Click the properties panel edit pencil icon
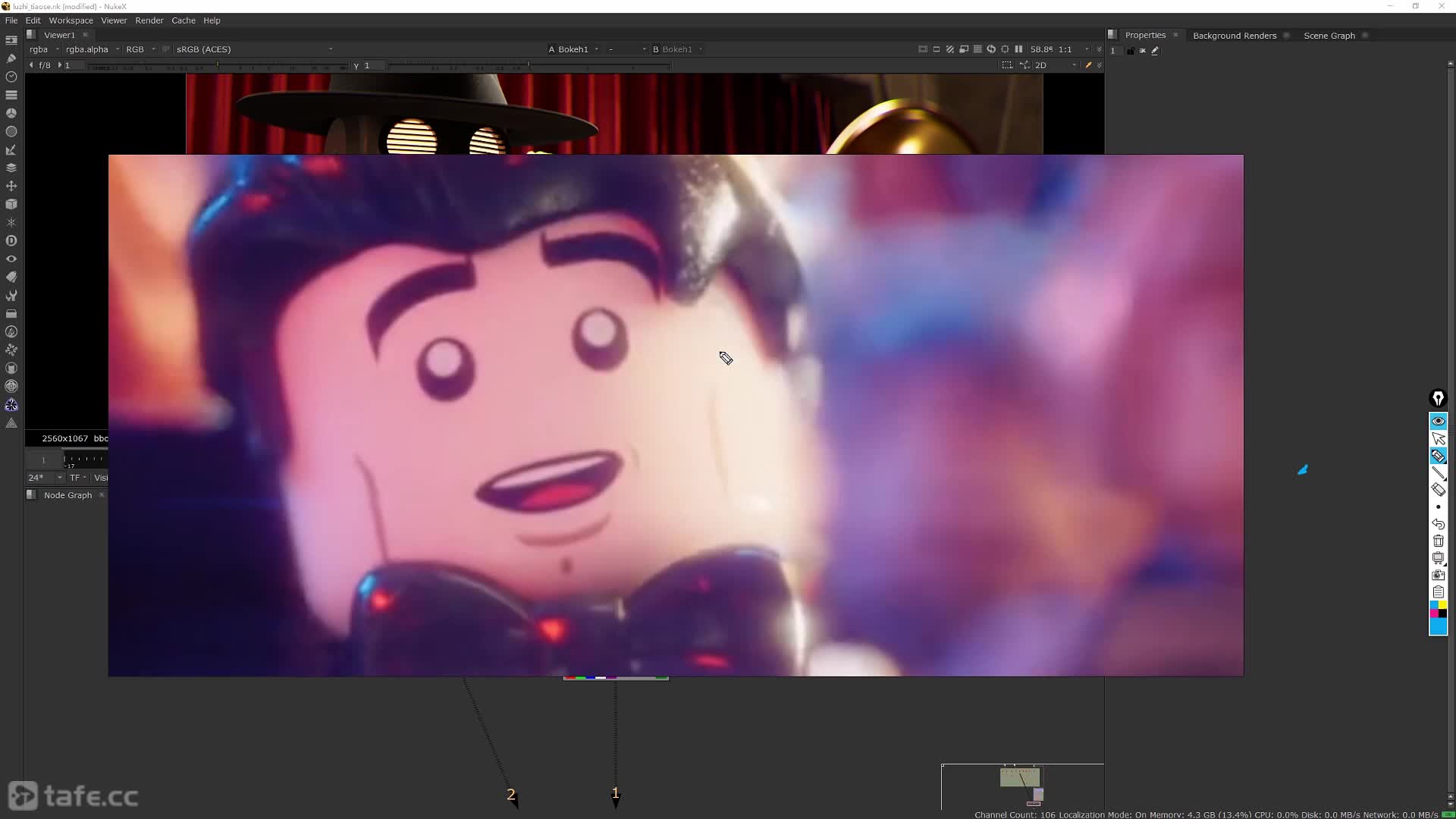This screenshot has width=1456, height=819. pos(1155,51)
